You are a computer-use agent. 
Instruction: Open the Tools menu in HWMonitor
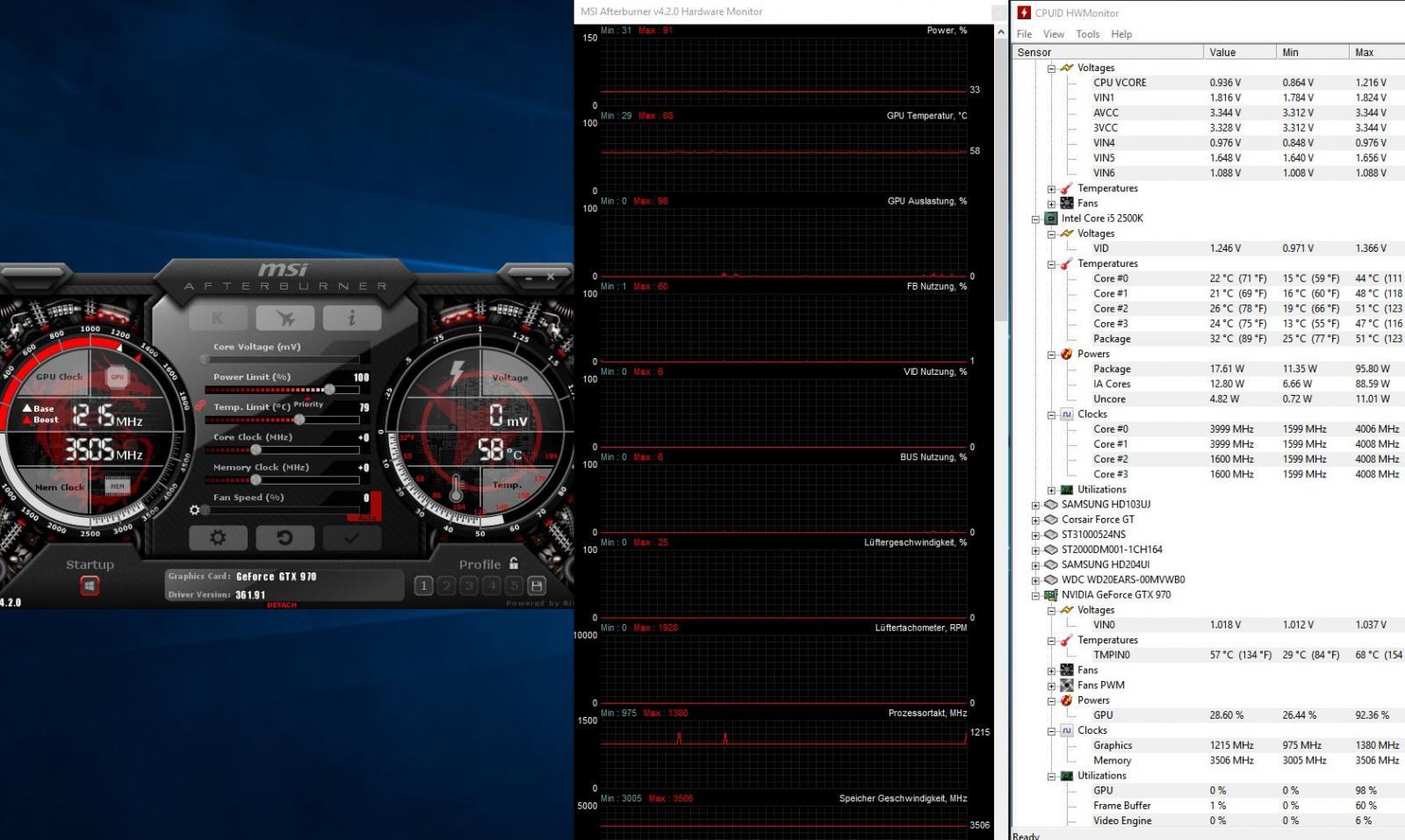1088,34
